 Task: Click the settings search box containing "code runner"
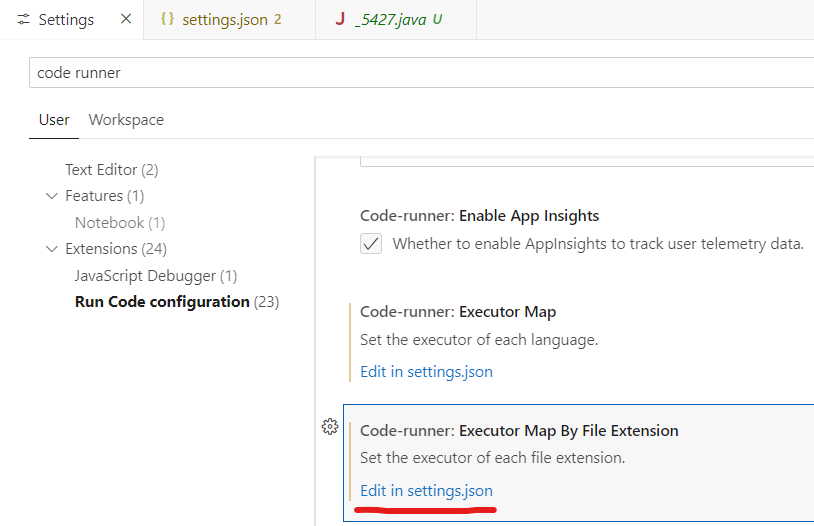pos(420,73)
